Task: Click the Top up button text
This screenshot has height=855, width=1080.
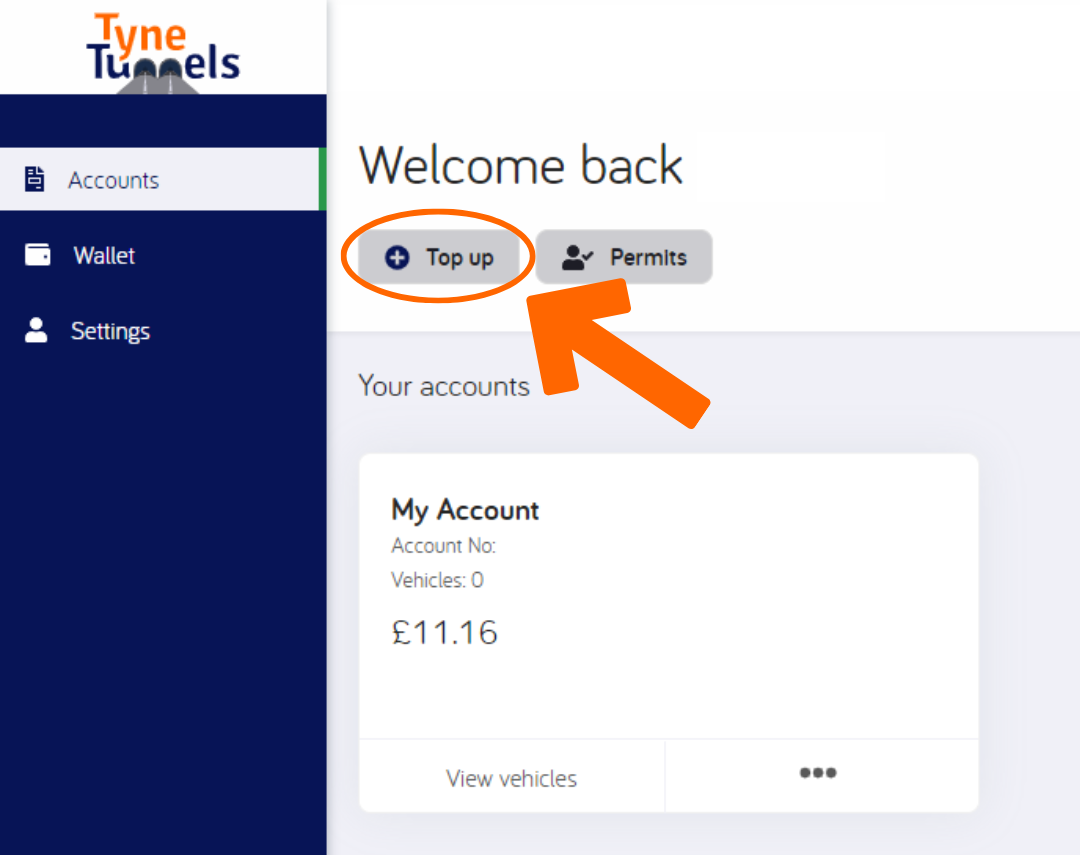Action: pyautogui.click(x=460, y=258)
